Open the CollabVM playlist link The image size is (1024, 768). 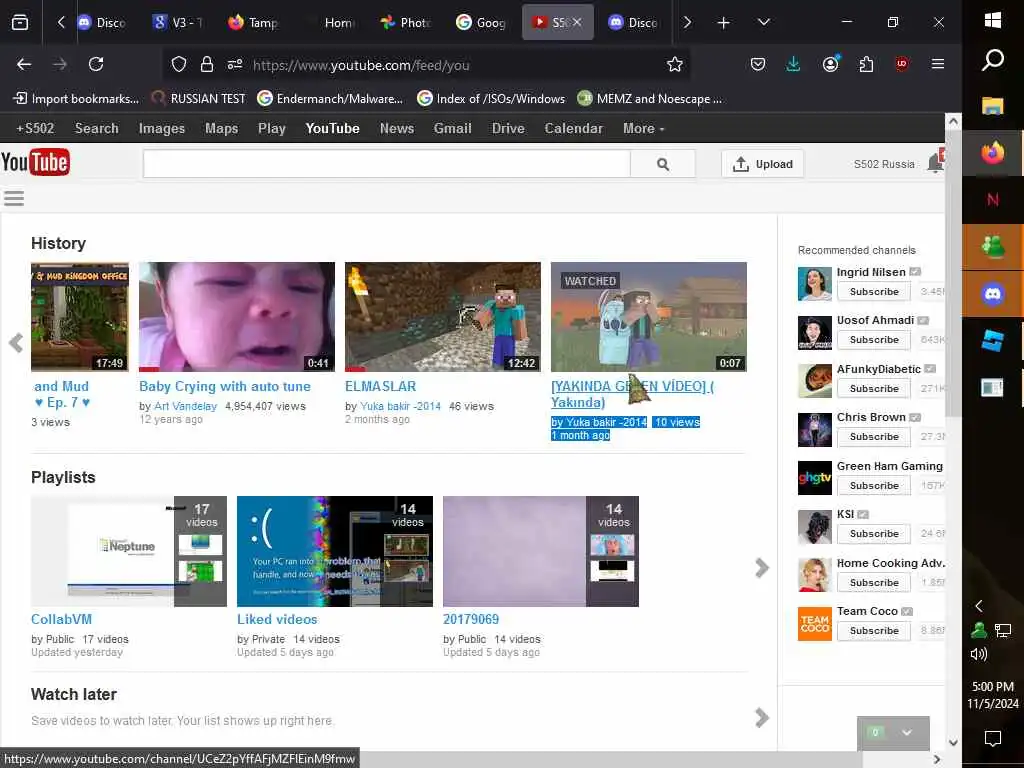pyautogui.click(x=61, y=619)
